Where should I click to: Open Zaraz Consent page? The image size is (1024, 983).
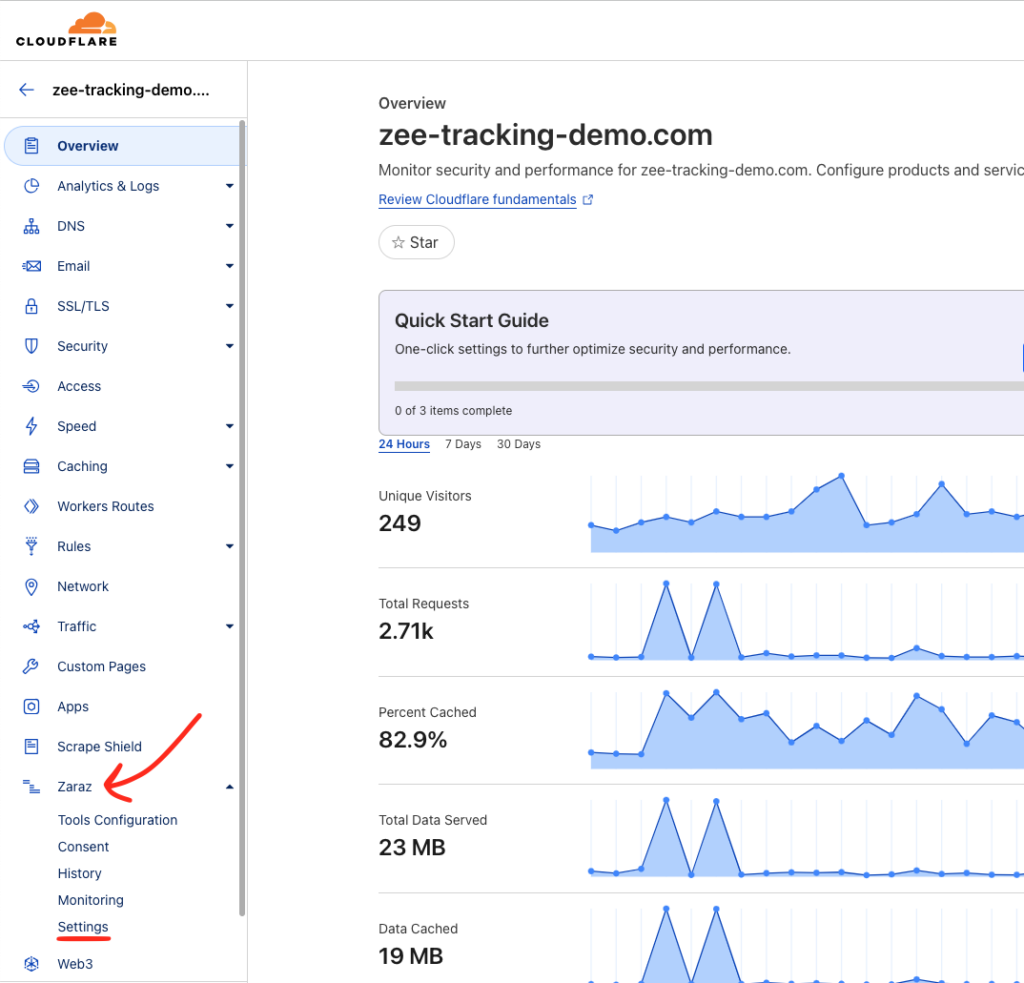[x=84, y=847]
